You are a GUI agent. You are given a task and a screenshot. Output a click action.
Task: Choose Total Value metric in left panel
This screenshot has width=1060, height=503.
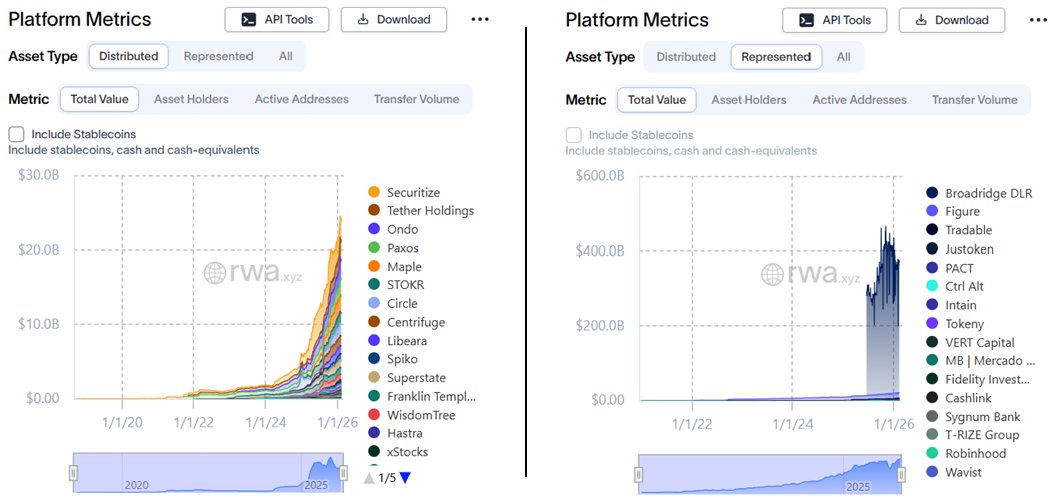(x=99, y=99)
